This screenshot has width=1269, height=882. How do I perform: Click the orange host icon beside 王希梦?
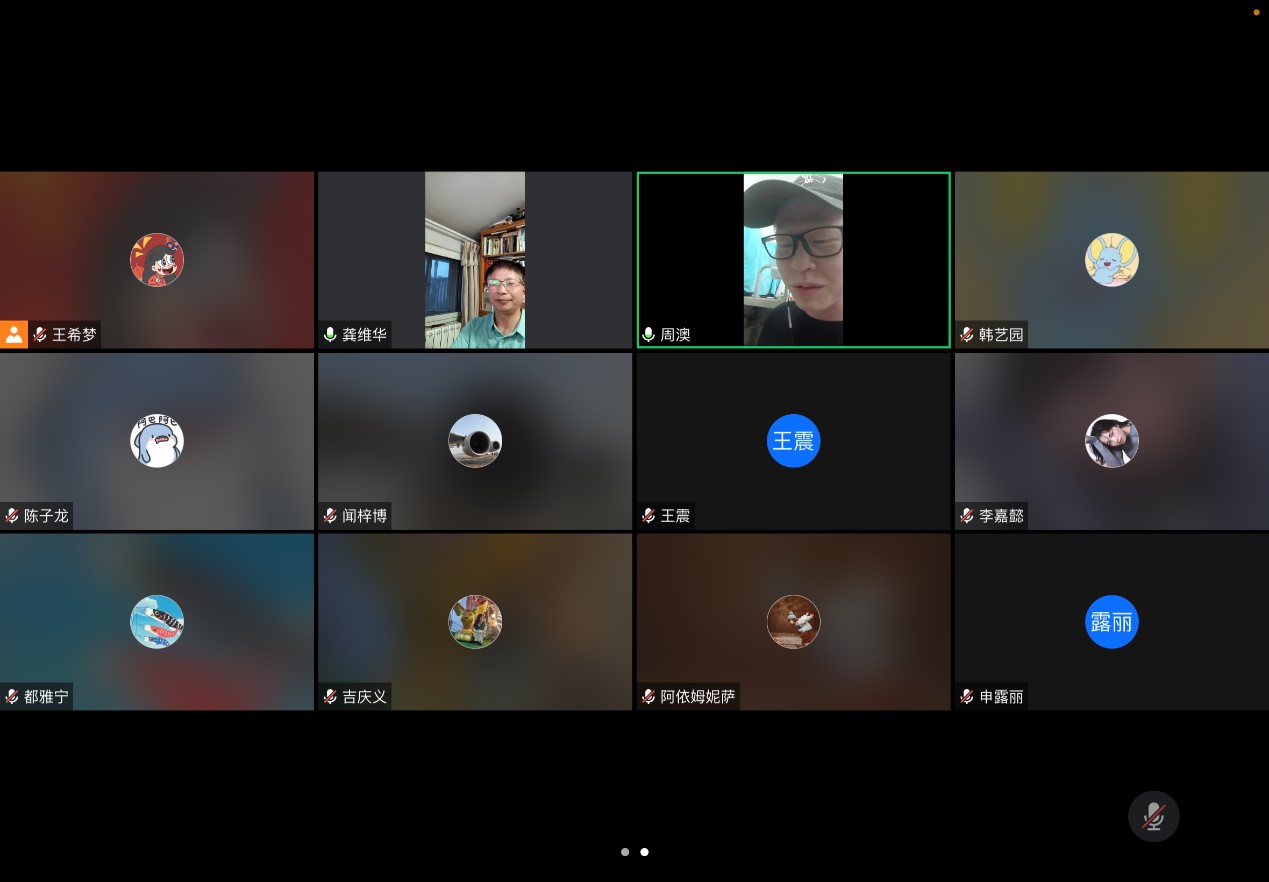[x=14, y=334]
